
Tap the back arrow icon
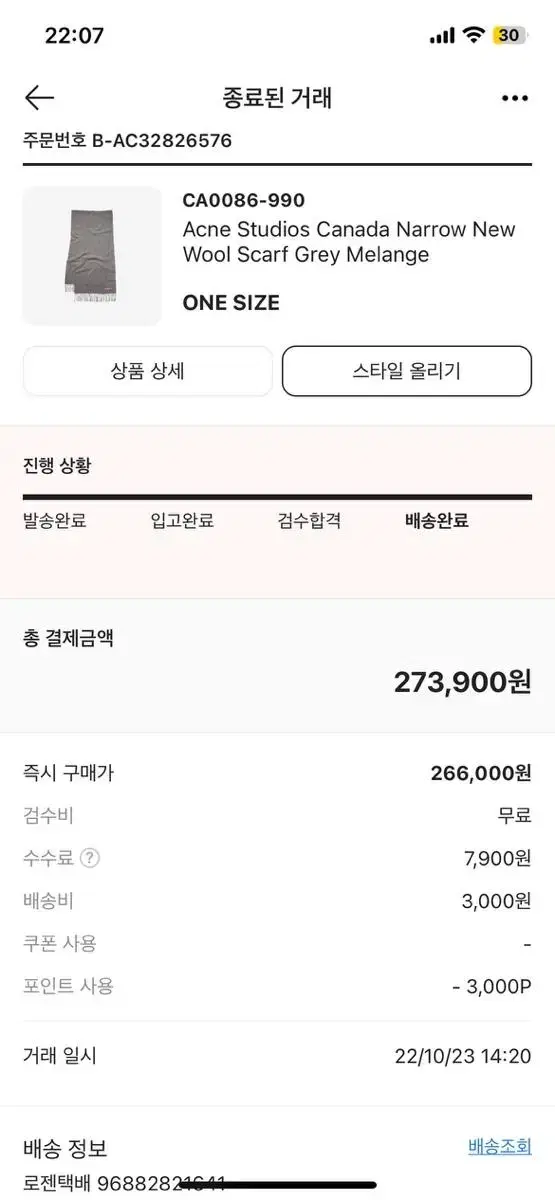(x=39, y=97)
